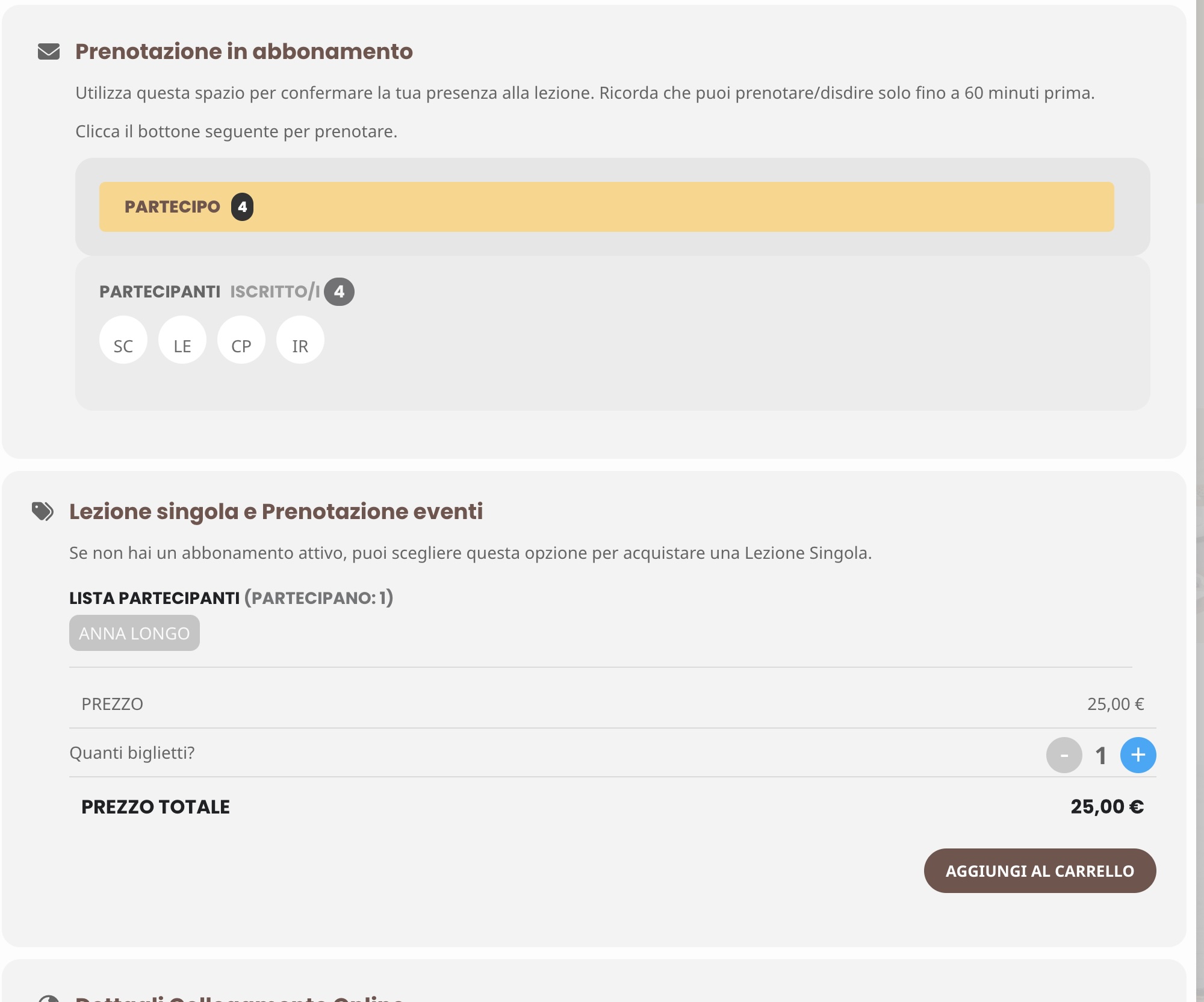Viewport: 1204px width, 1002px height.
Task: Click the ANNA LONGO participant tag
Action: click(134, 633)
